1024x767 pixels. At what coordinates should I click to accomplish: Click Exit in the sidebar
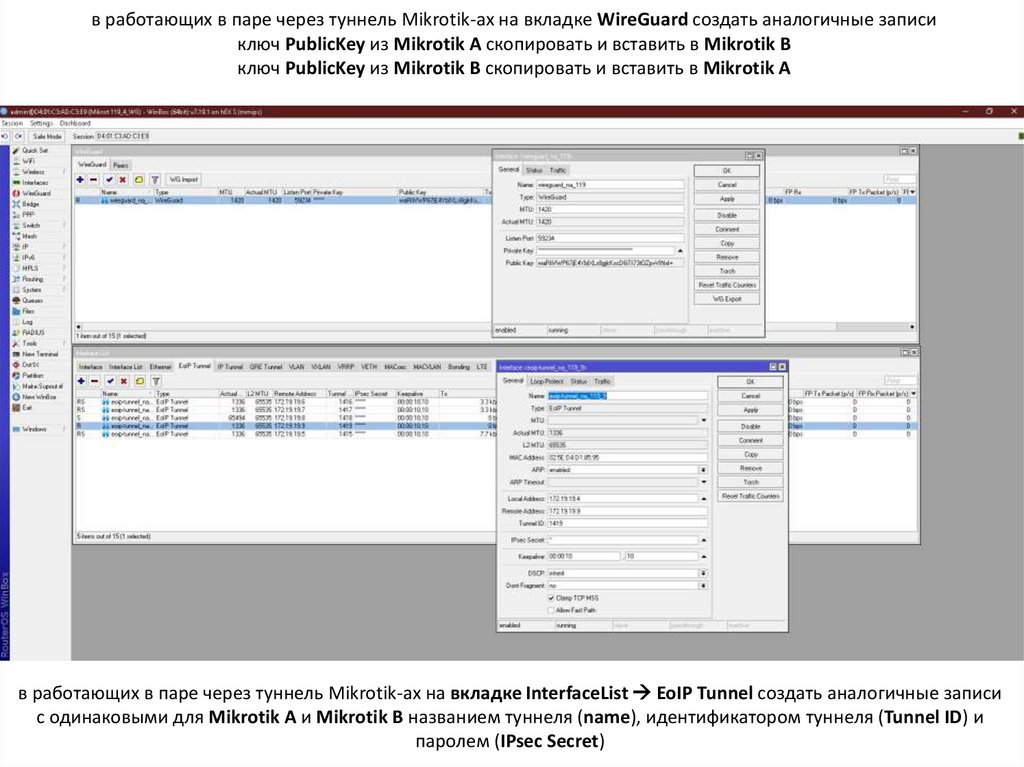click(27, 408)
